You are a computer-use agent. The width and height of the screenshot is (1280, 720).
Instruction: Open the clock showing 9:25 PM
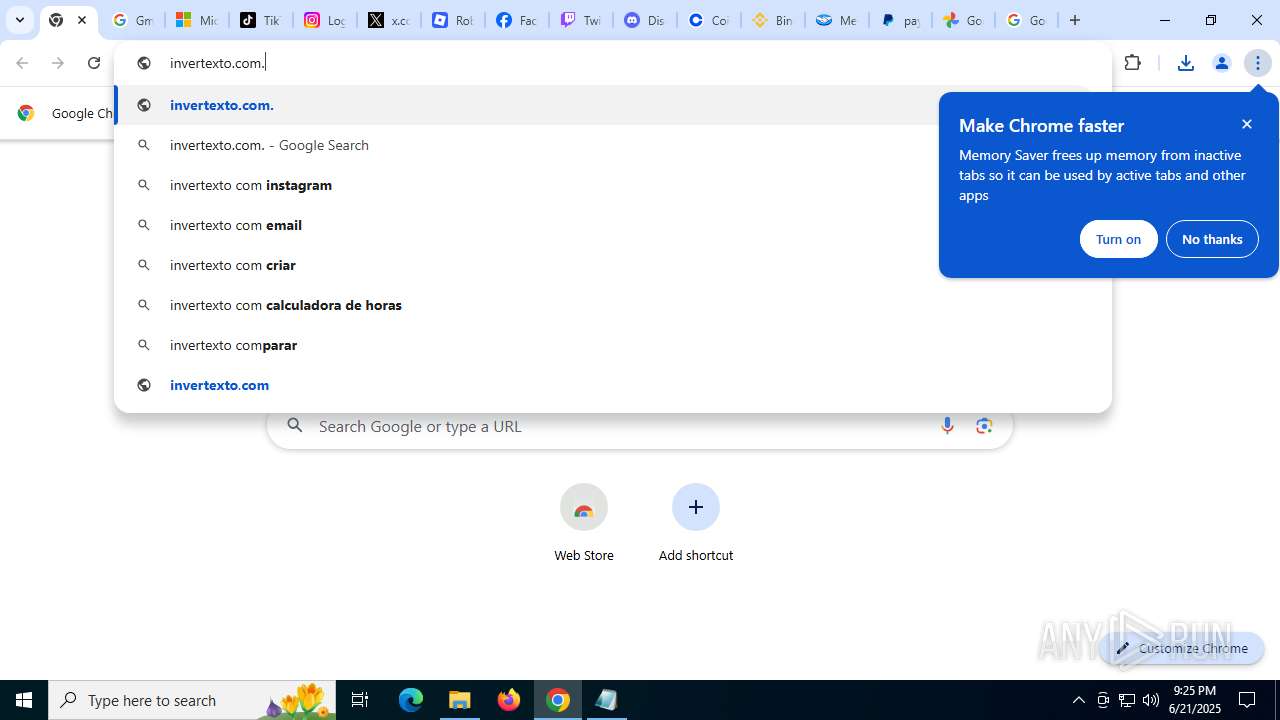click(1196, 700)
